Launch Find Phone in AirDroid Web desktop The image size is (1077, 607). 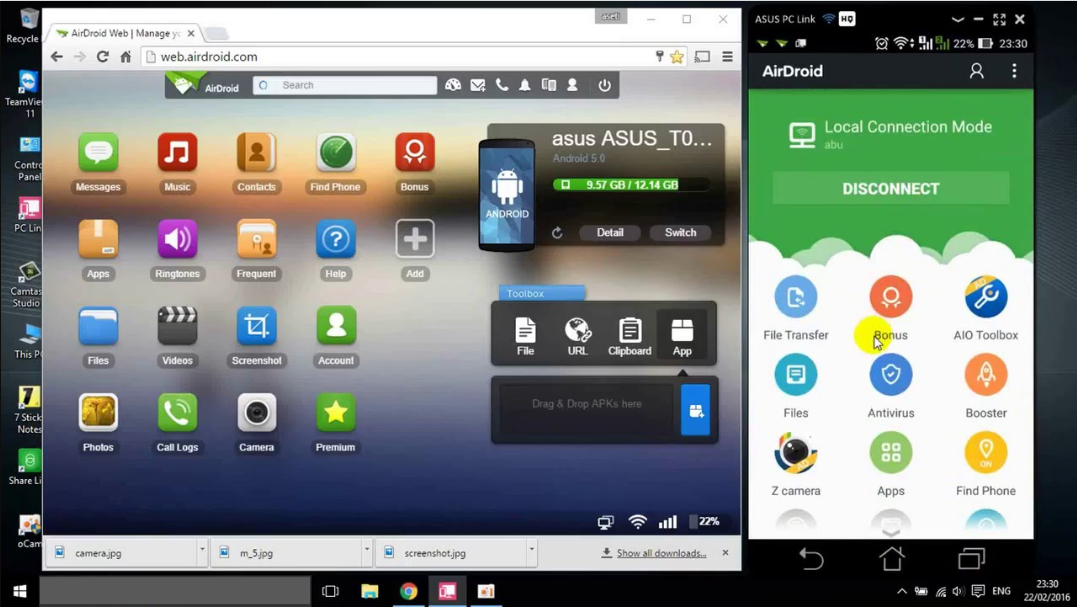pos(335,152)
